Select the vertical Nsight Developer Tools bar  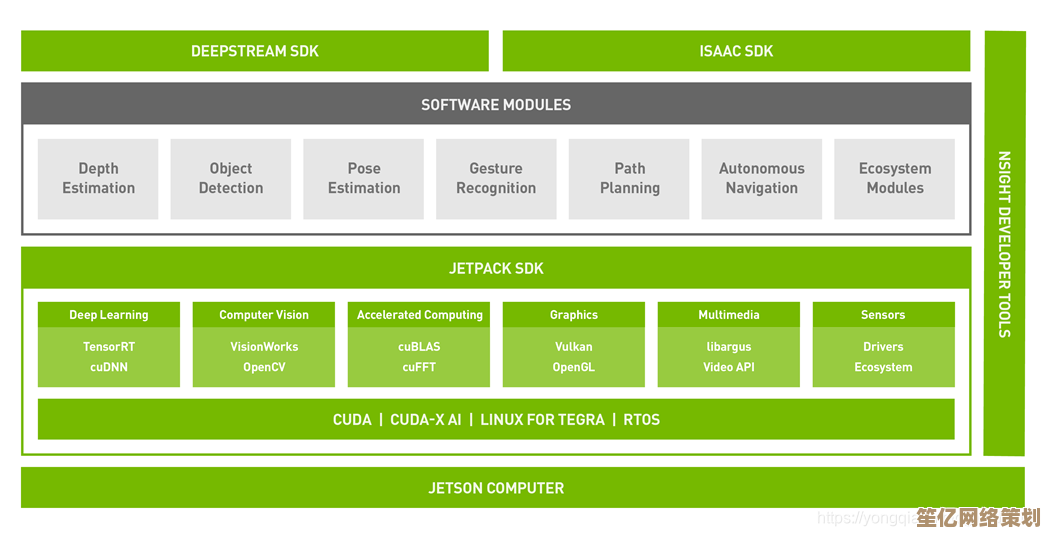click(1004, 243)
